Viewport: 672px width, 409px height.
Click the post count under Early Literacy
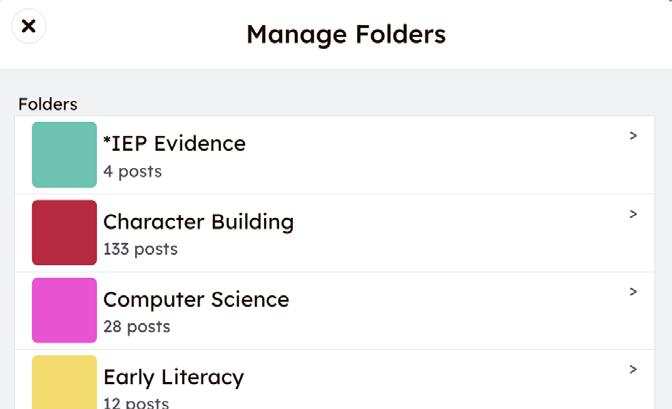(x=136, y=403)
